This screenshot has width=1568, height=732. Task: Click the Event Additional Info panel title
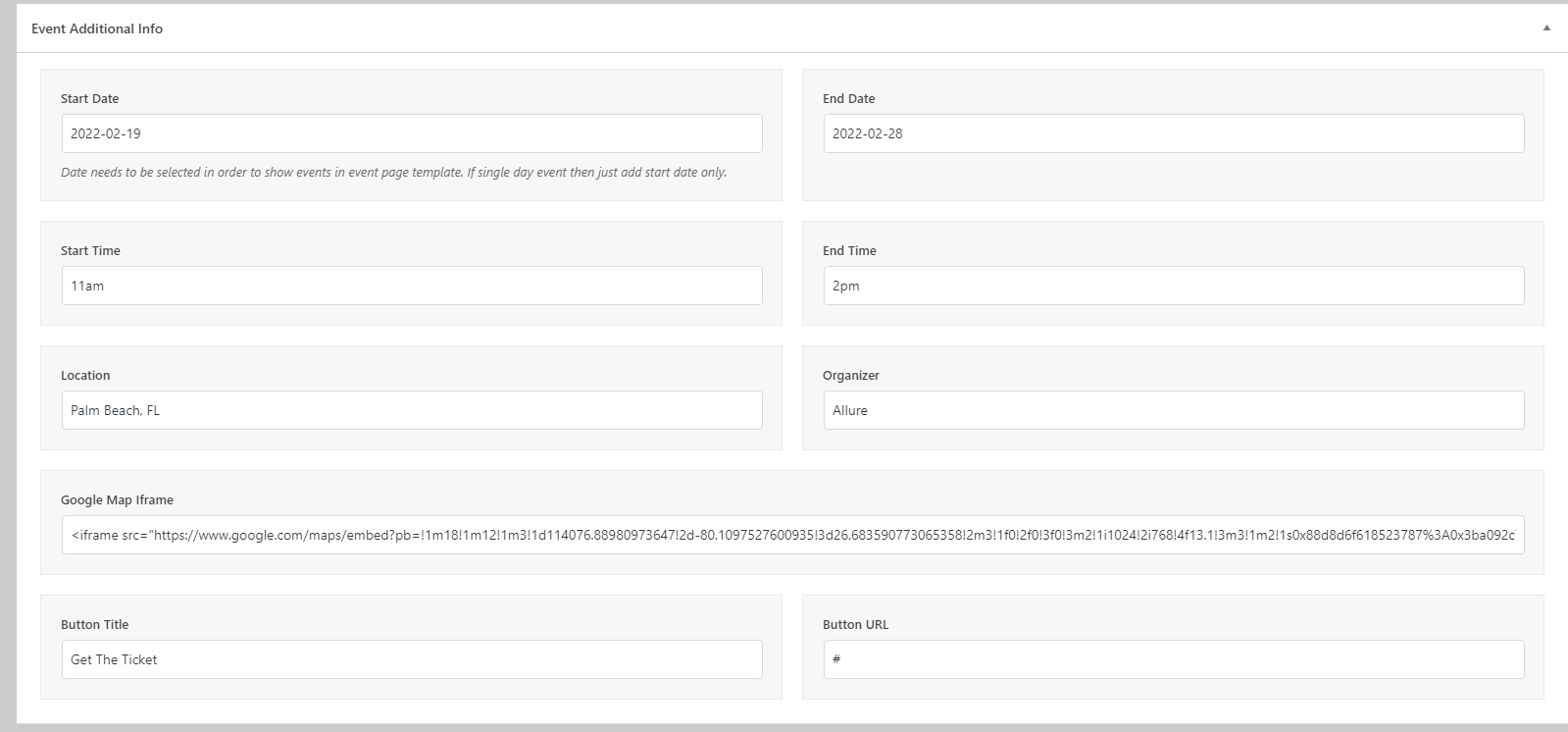tap(97, 28)
